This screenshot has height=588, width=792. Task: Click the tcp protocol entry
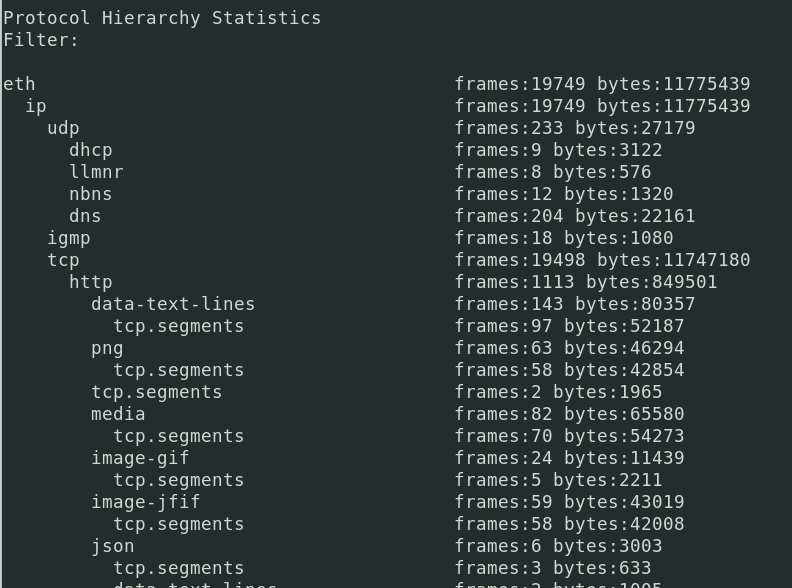click(63, 260)
